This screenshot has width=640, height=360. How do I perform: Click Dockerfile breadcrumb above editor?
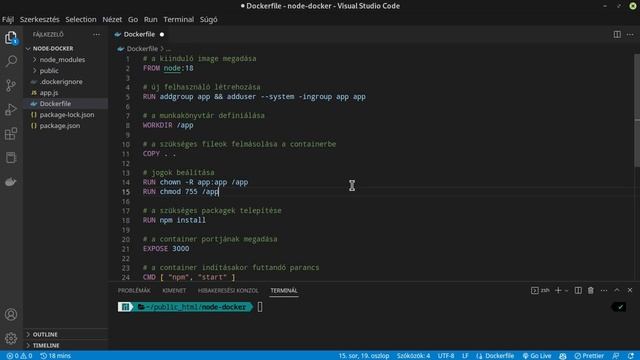coord(142,49)
